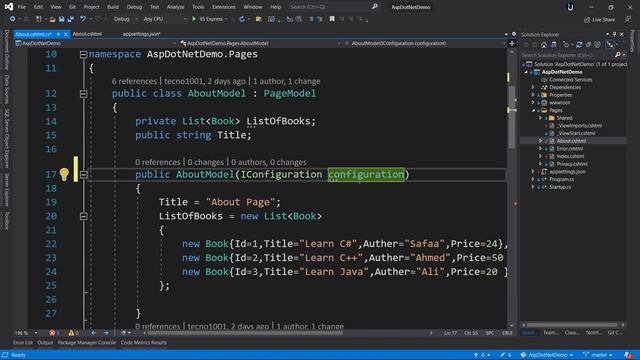Open the Any CPU platform dropdown
The height and width of the screenshot is (360, 640).
[x=164, y=19]
